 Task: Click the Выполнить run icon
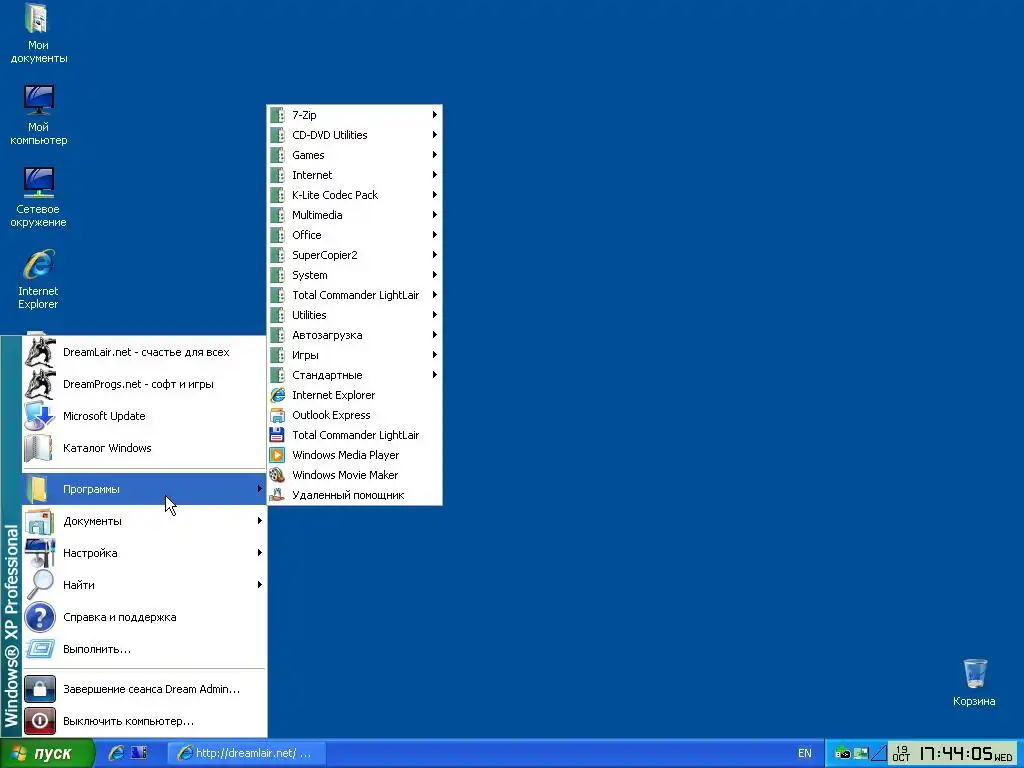40,649
